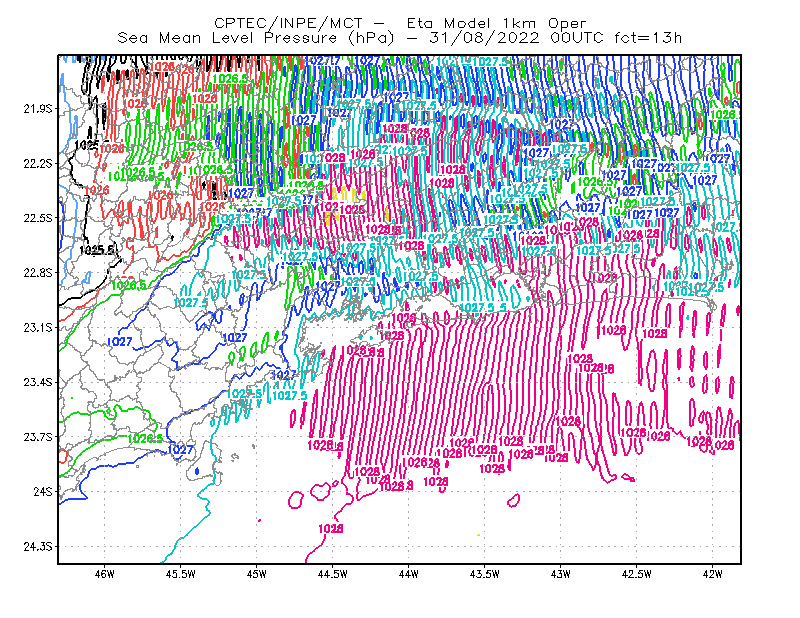This screenshot has height=618, width=800.
Task: Click the 46W longitude axis label
Action: [105, 574]
